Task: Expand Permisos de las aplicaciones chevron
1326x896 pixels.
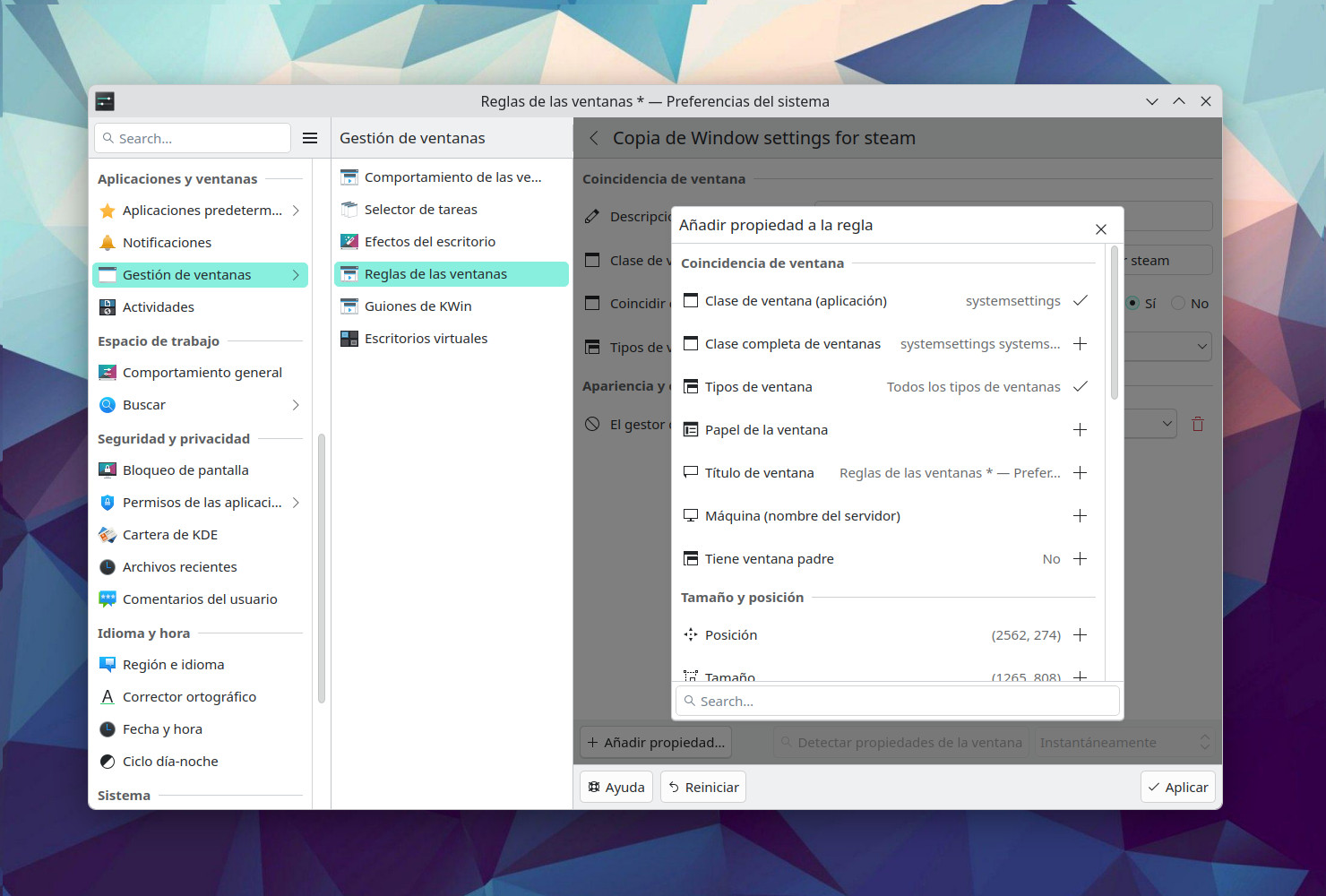Action: tap(296, 503)
